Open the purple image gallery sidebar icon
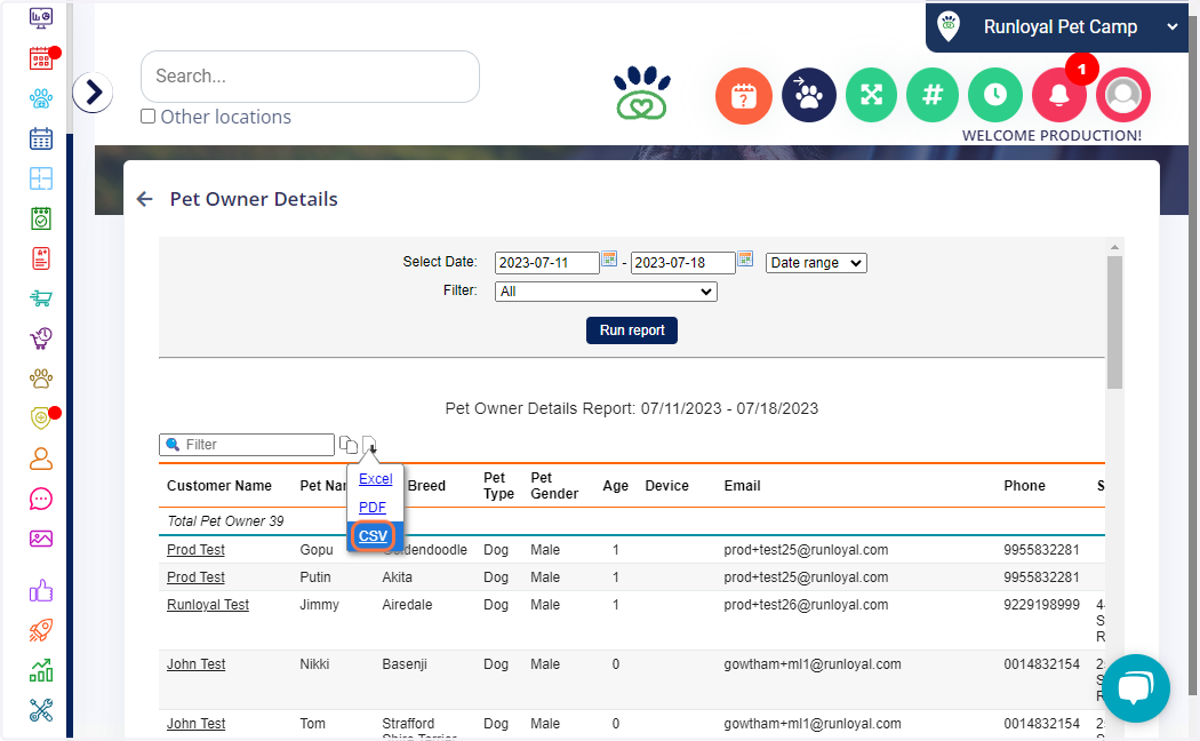The image size is (1200, 741). [x=41, y=539]
